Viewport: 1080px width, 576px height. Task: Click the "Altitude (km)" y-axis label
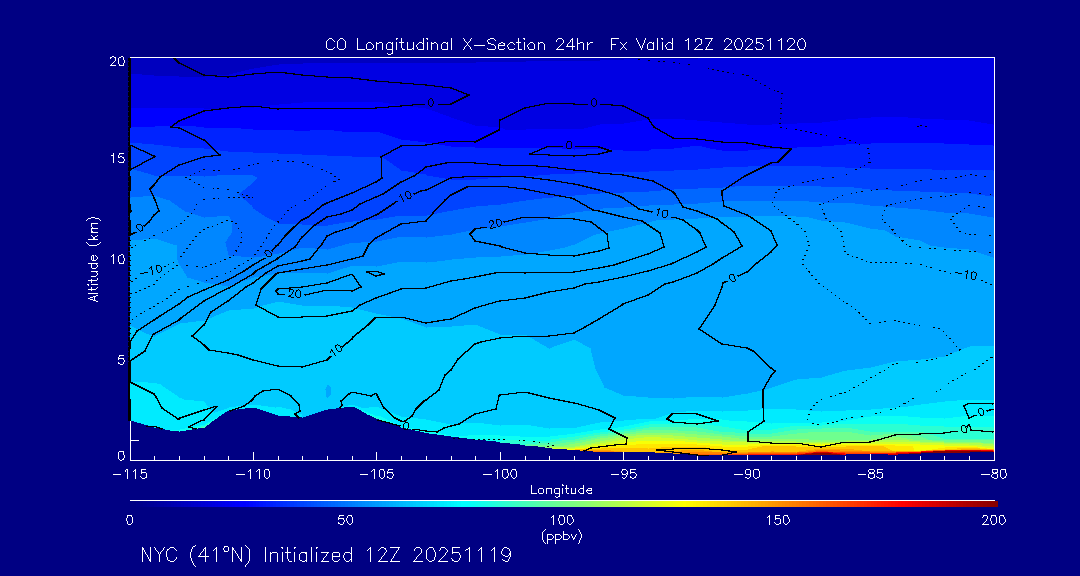point(93,258)
